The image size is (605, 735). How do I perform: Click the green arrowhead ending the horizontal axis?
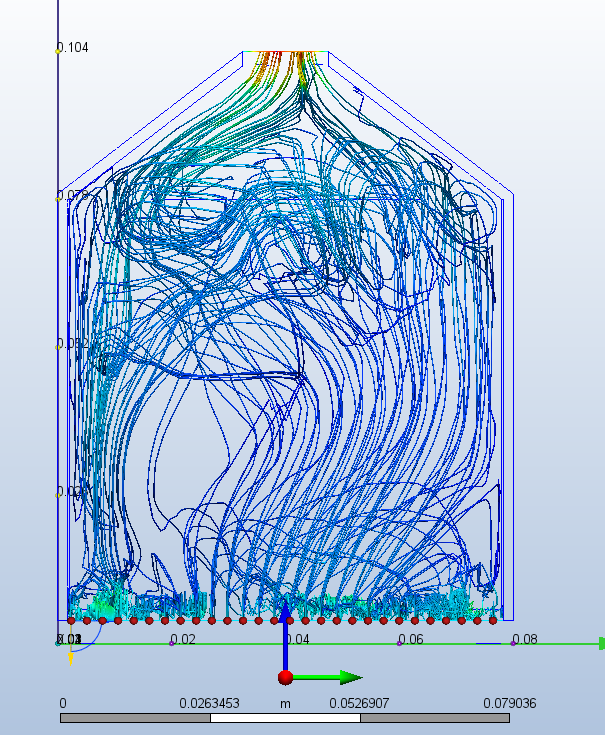600,643
